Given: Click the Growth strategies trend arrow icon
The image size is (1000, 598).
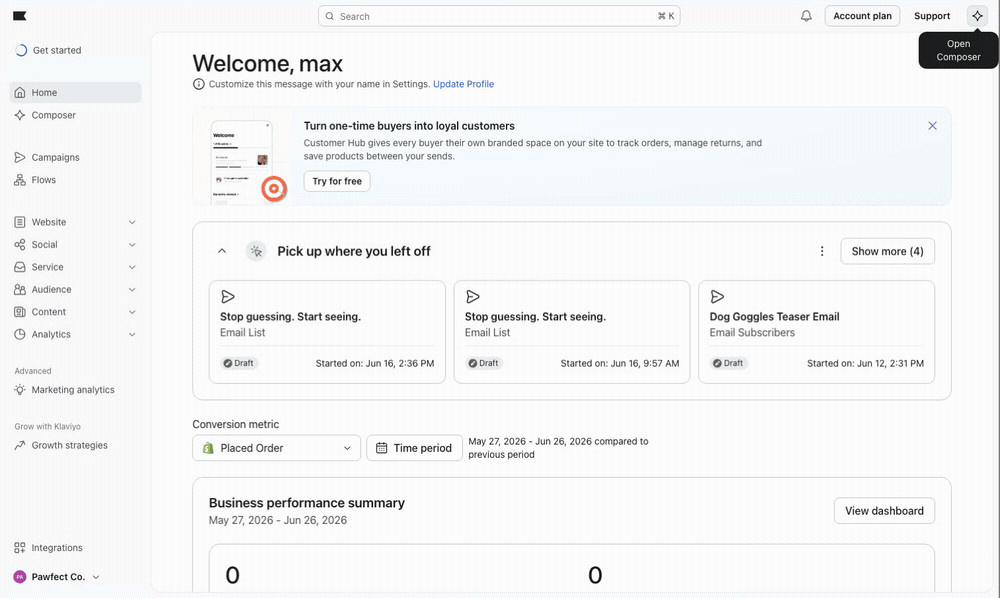Looking at the screenshot, I should click(20, 445).
